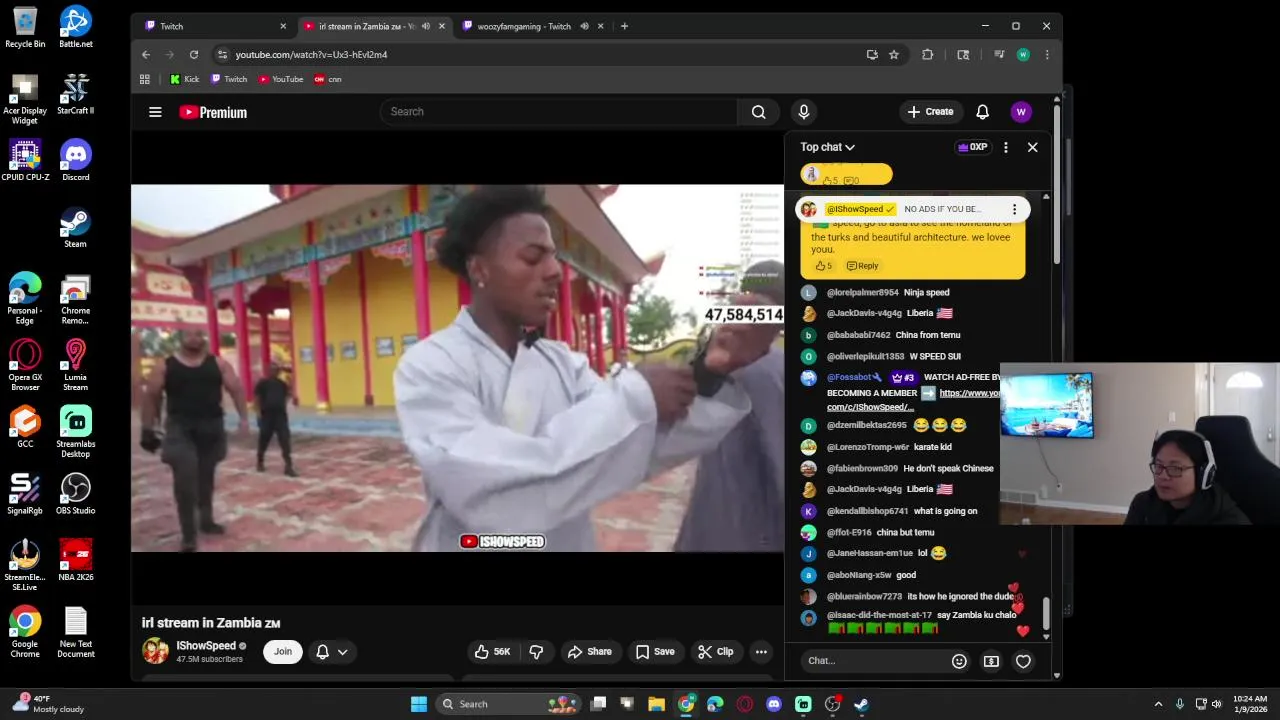This screenshot has height=720, width=1280.
Task: Click the chat scrollbar thumb
Action: coord(1046,613)
